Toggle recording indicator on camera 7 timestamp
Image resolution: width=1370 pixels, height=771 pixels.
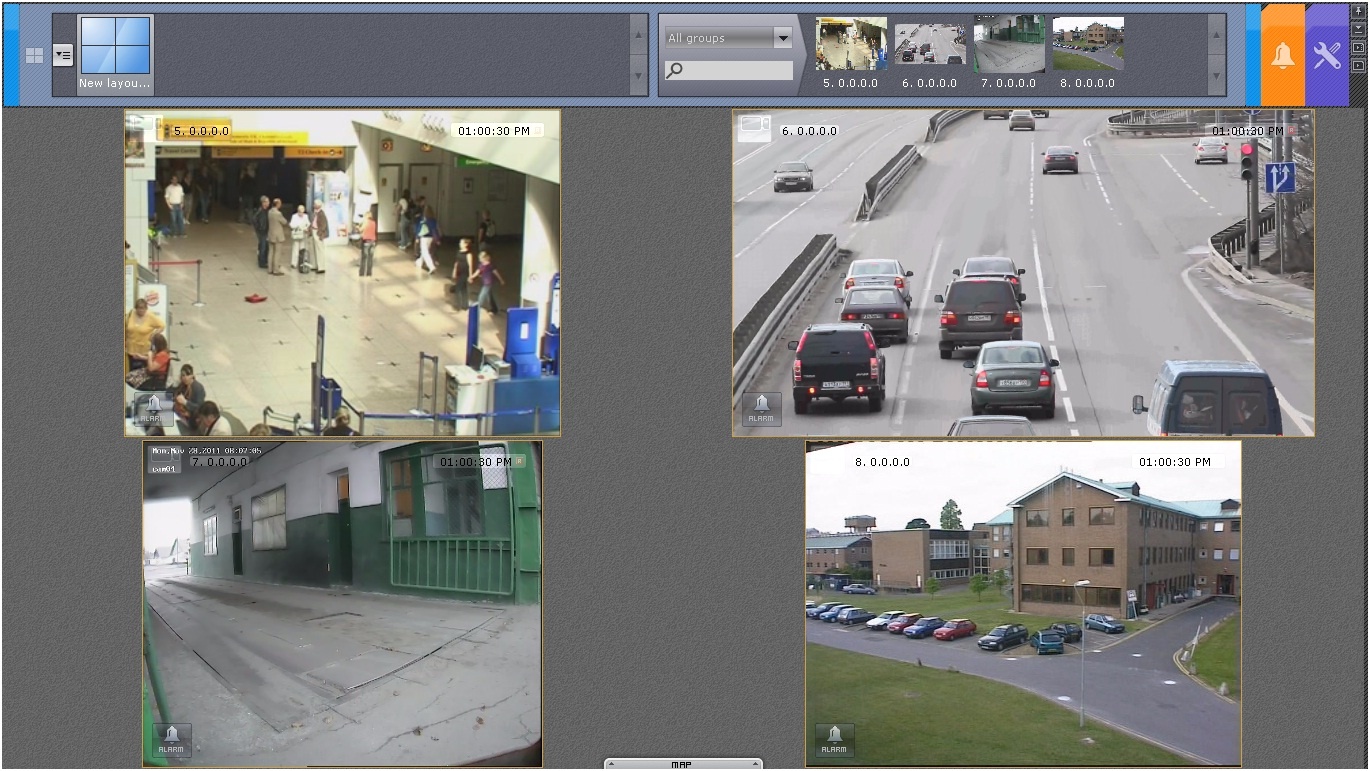coord(520,461)
